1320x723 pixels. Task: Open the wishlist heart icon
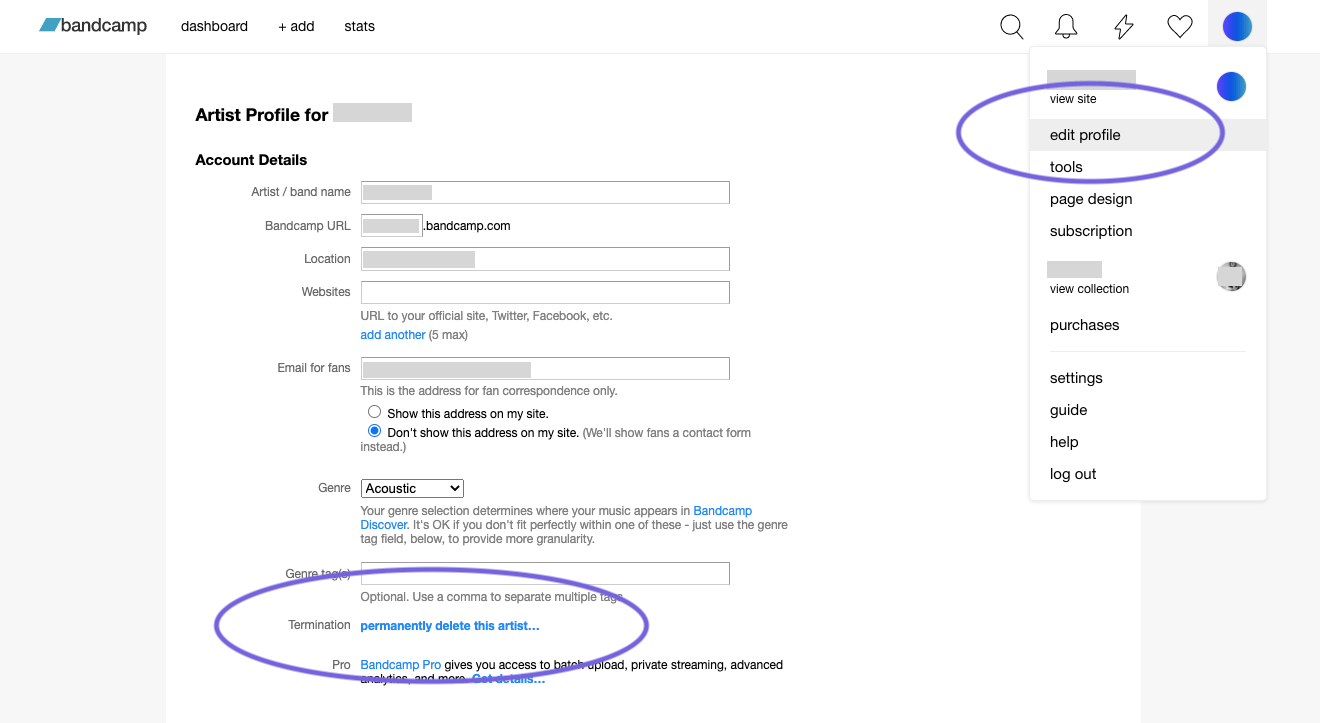click(x=1179, y=26)
